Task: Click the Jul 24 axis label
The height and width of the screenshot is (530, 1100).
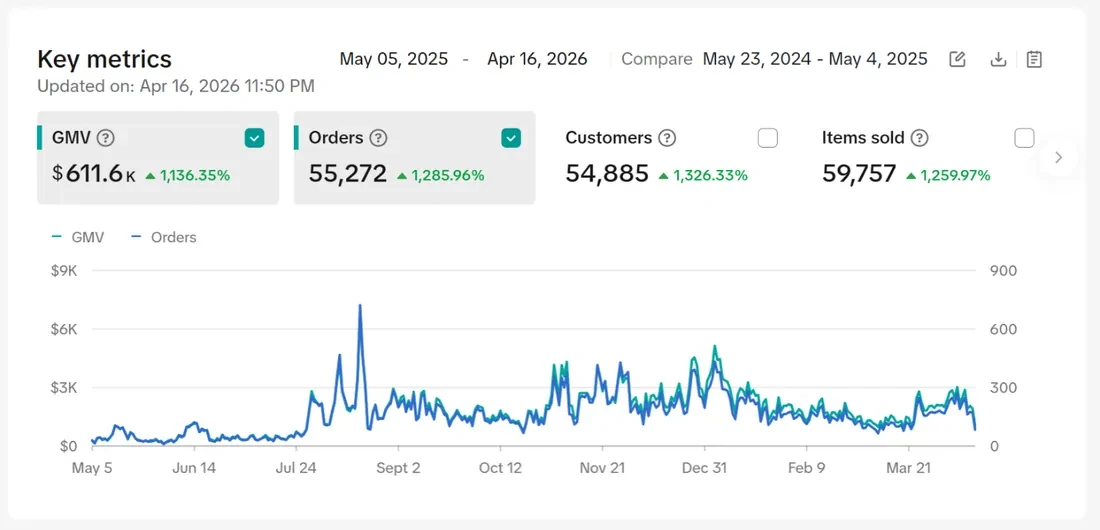Action: pos(296,468)
